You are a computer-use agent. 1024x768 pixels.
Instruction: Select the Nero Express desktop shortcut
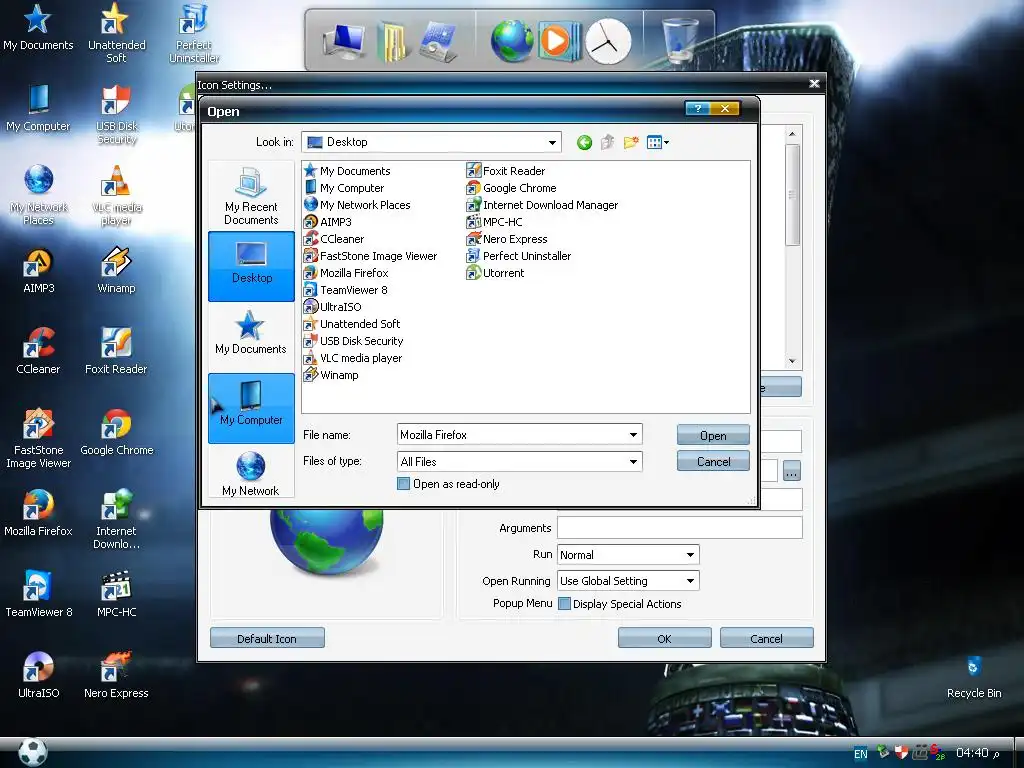(x=116, y=675)
